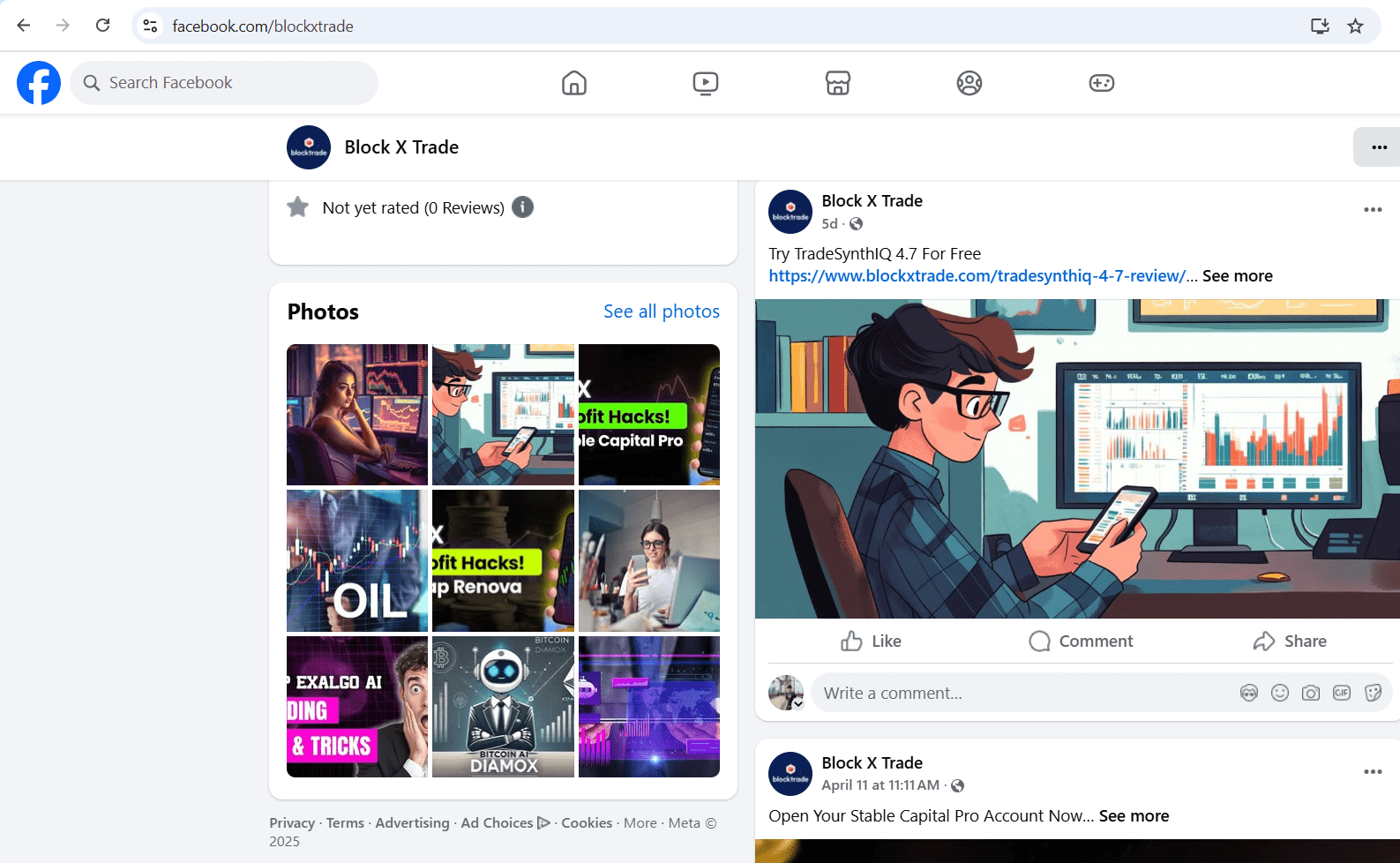Viewport: 1400px width, 863px height.
Task: Open cartoon man with phone photo thumbnail
Action: tap(504, 415)
